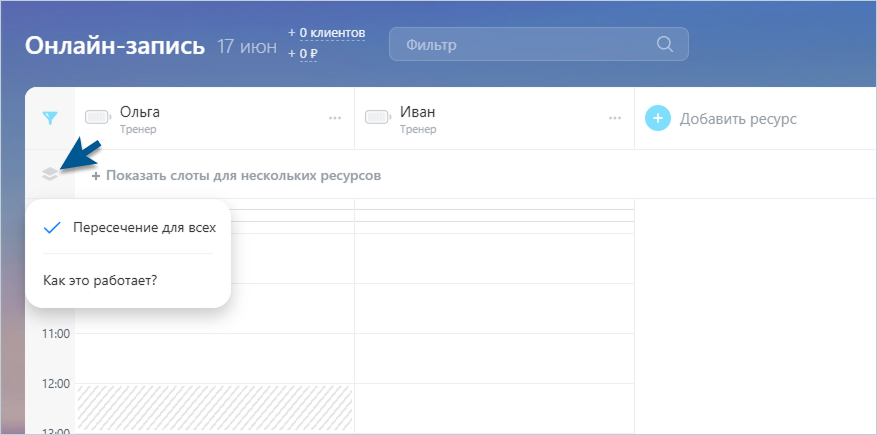877x435 pixels.
Task: Click the Тренер label under Иван
Action: [x=418, y=130]
